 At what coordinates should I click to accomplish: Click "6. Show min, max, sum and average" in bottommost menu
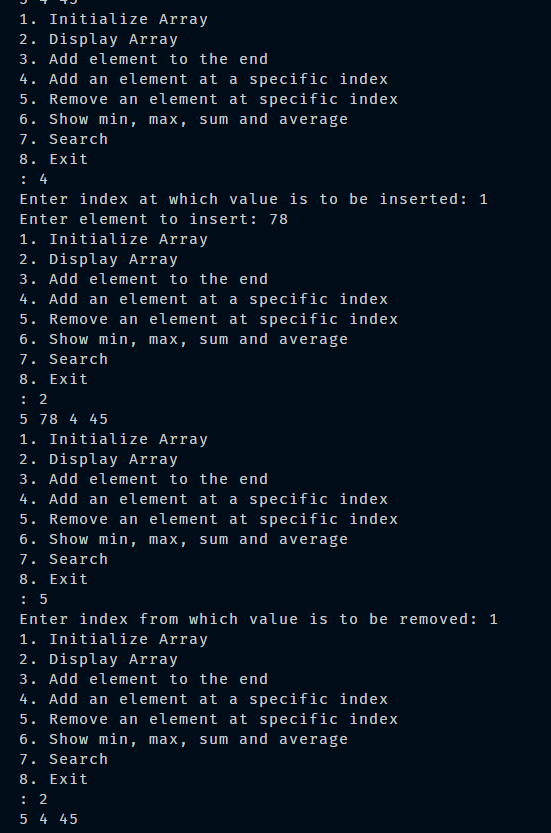pyautogui.click(x=184, y=739)
